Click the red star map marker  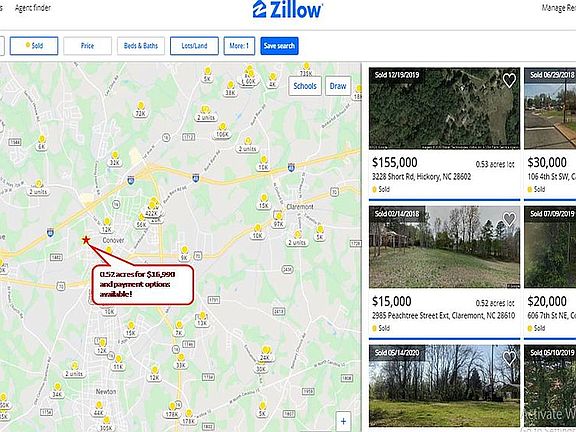(x=86, y=240)
